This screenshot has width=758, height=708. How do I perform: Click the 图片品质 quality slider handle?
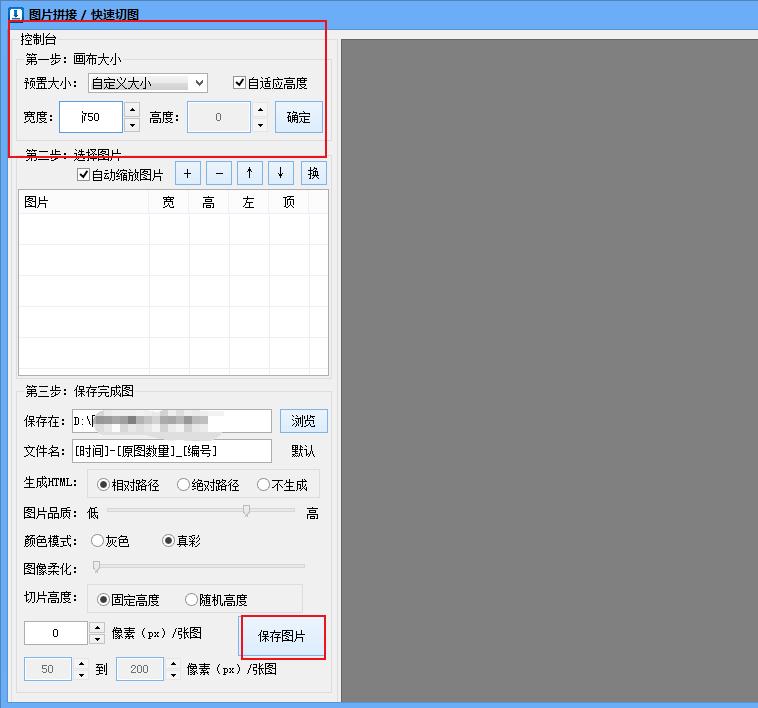[246, 511]
